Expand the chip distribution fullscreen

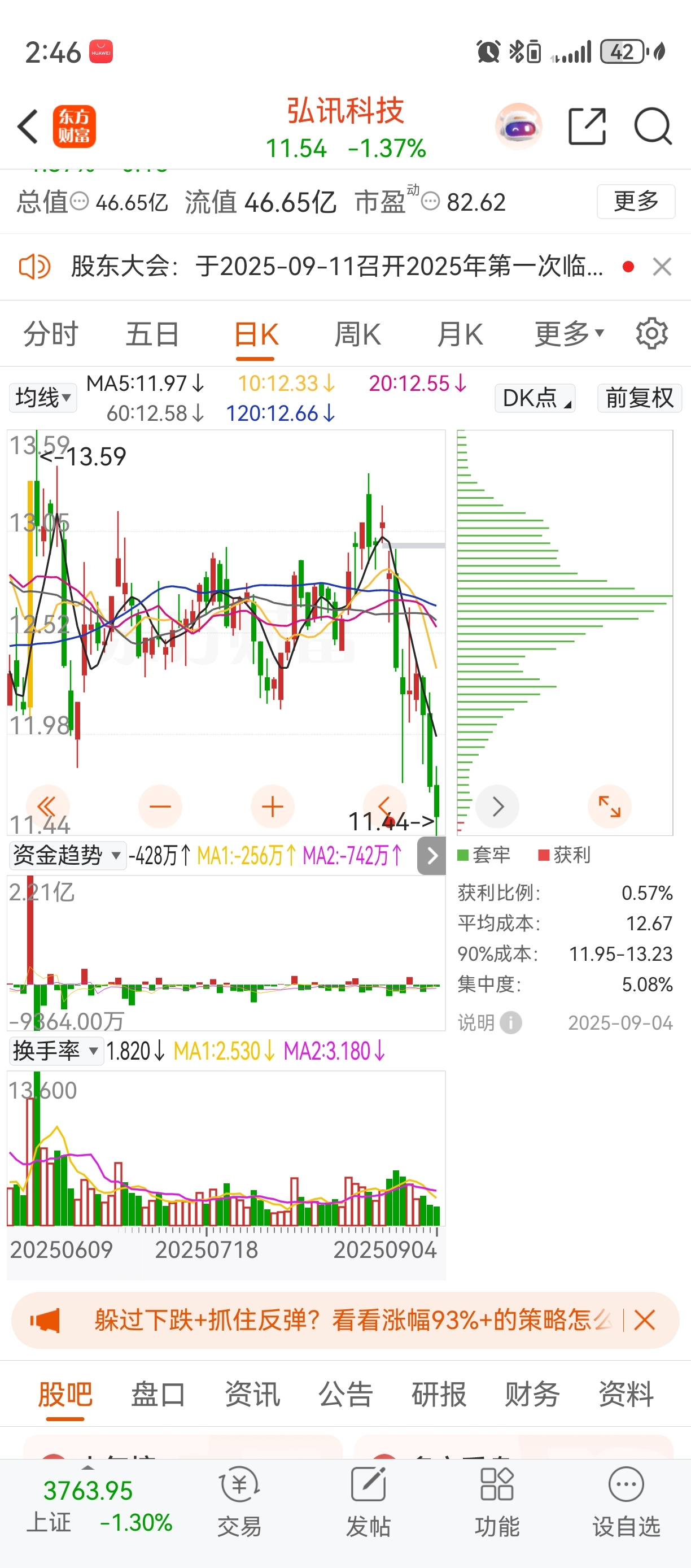point(610,807)
